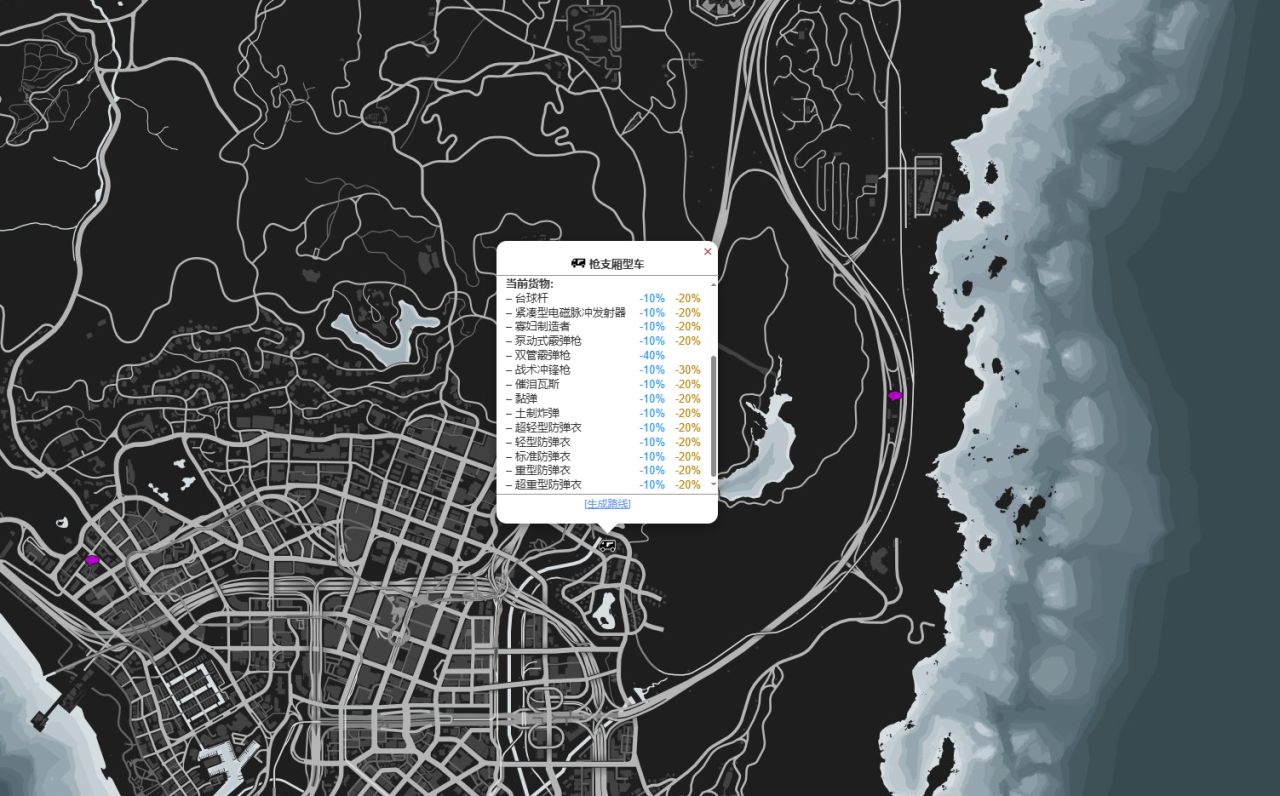Image resolution: width=1280 pixels, height=796 pixels.
Task: Click the -30% discount for 战术冲锋枪
Action: pyautogui.click(x=688, y=370)
